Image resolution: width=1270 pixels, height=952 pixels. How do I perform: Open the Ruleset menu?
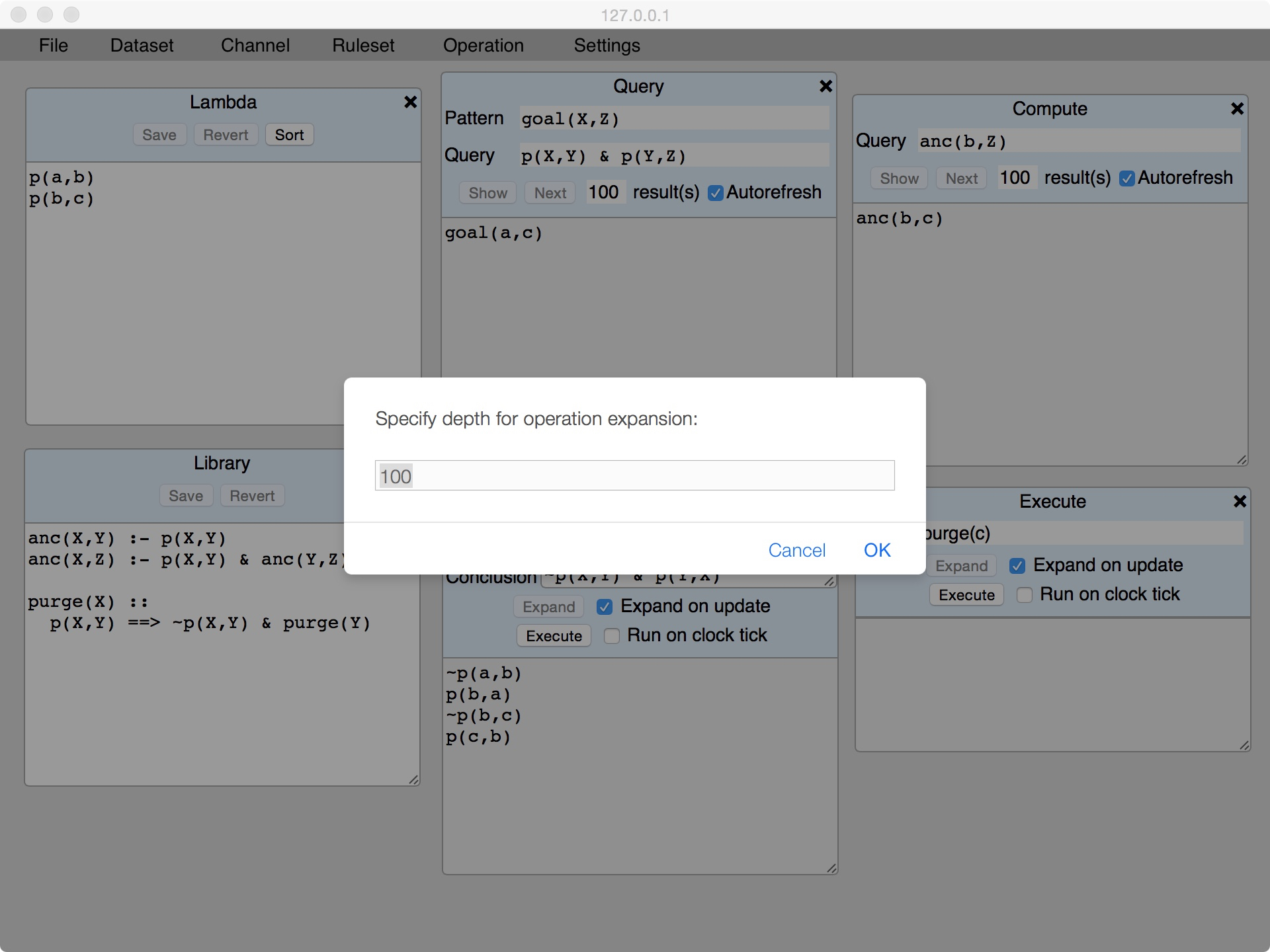pyautogui.click(x=363, y=45)
